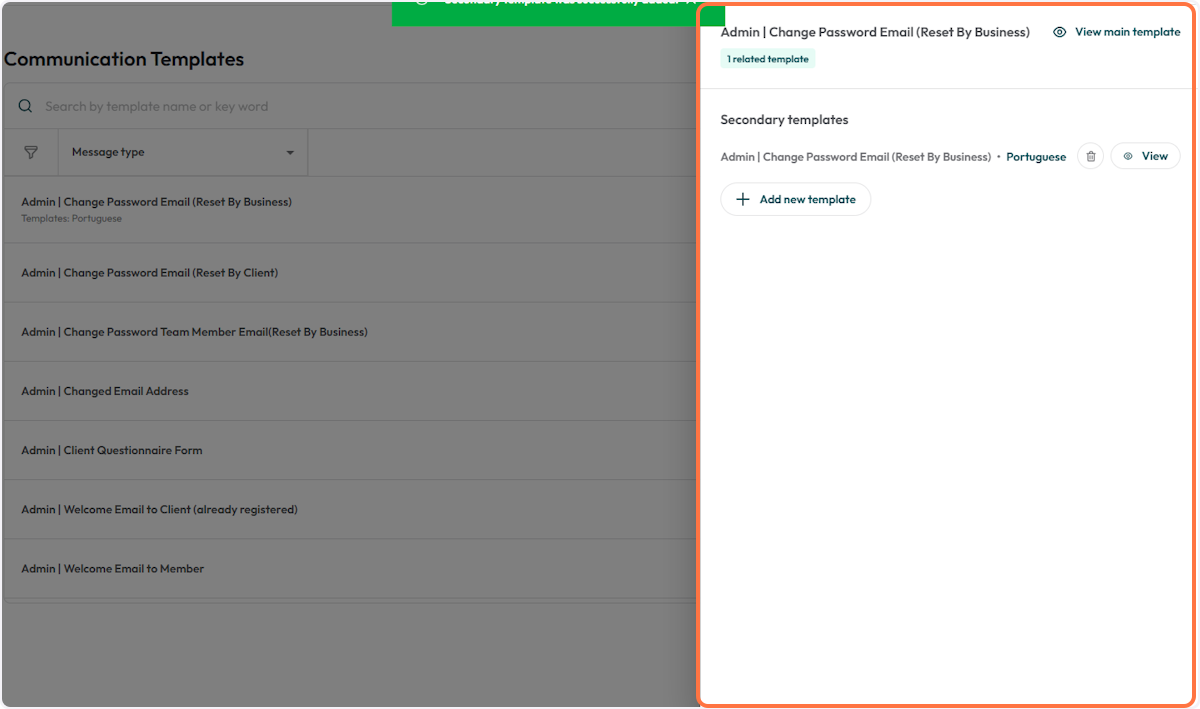Open the Message type dropdown
1200x709 pixels.
182,152
